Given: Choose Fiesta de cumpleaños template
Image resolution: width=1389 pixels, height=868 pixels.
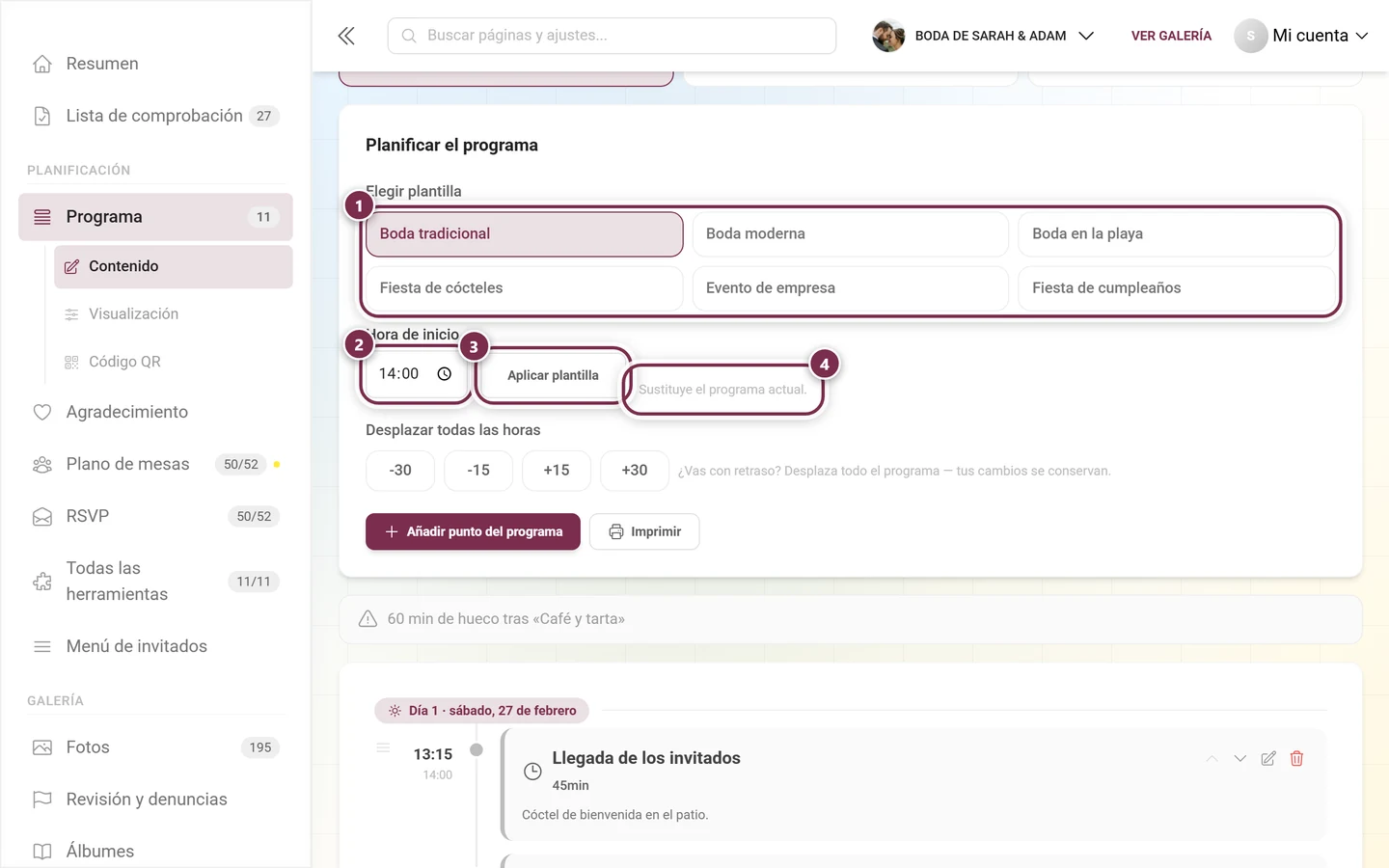Looking at the screenshot, I should point(1177,288).
